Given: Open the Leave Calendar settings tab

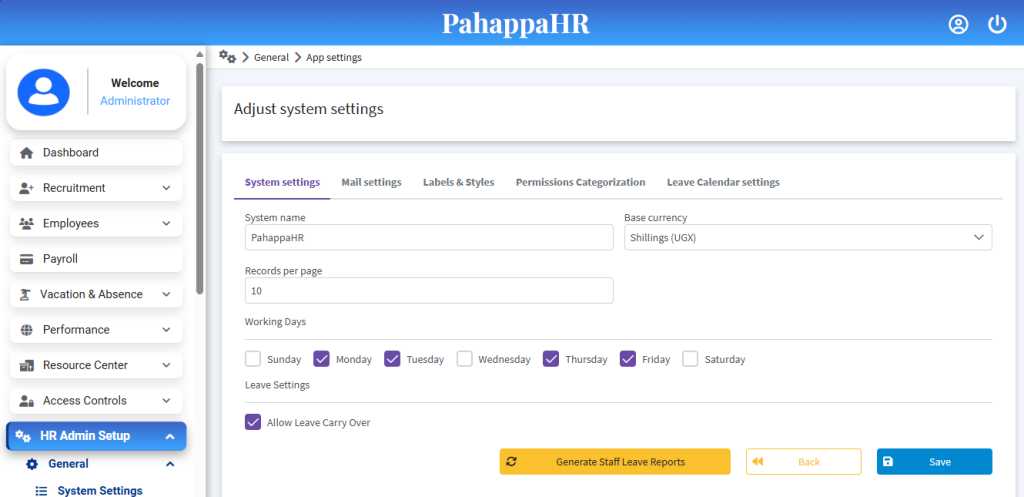Looking at the screenshot, I should tap(723, 182).
